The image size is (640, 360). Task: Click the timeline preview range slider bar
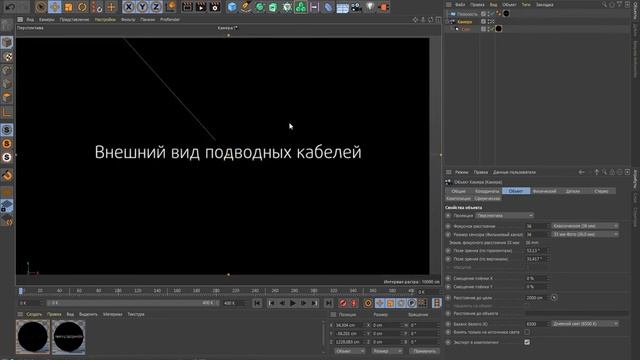point(133,303)
